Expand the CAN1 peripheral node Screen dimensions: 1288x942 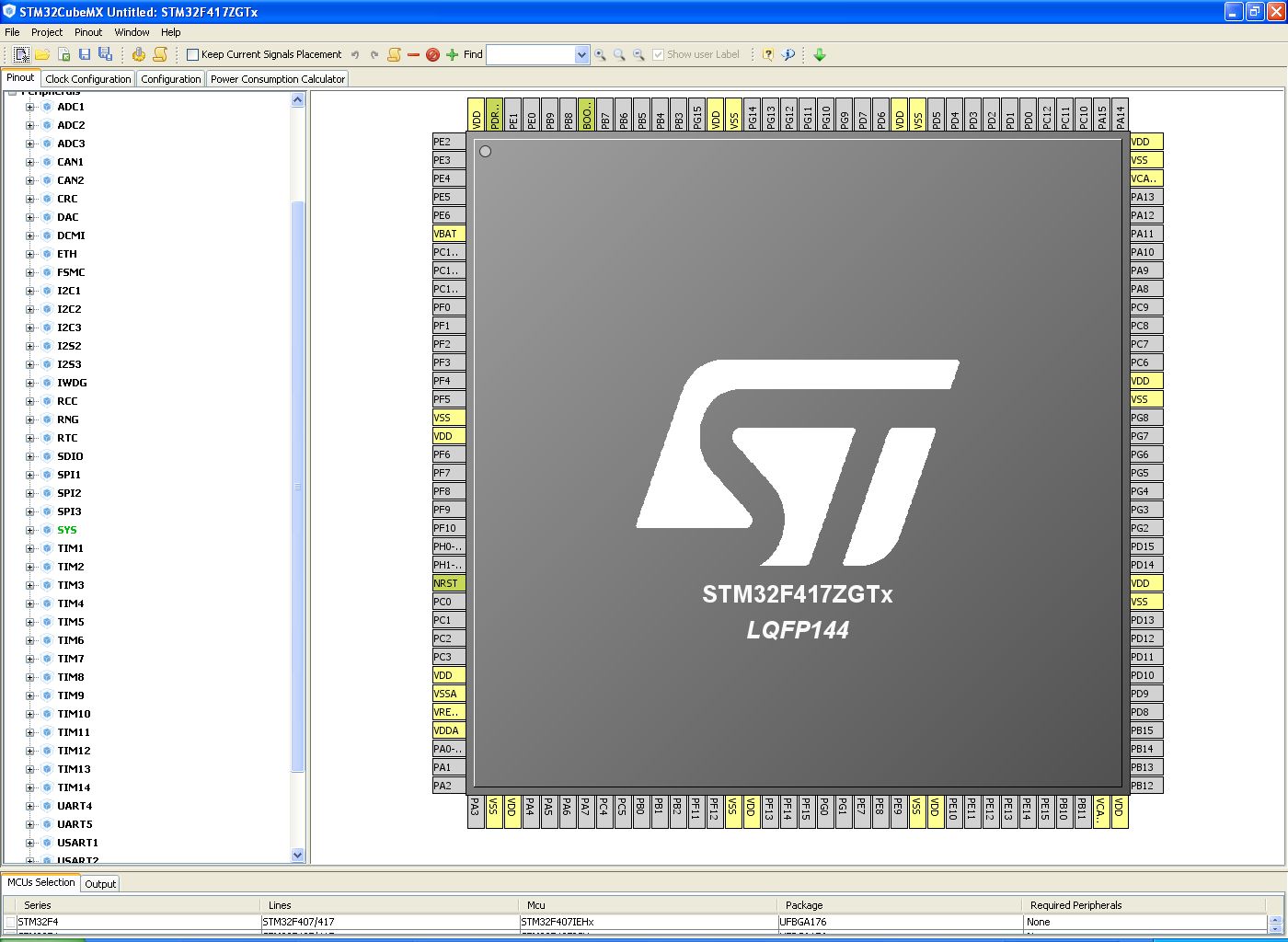[x=29, y=162]
